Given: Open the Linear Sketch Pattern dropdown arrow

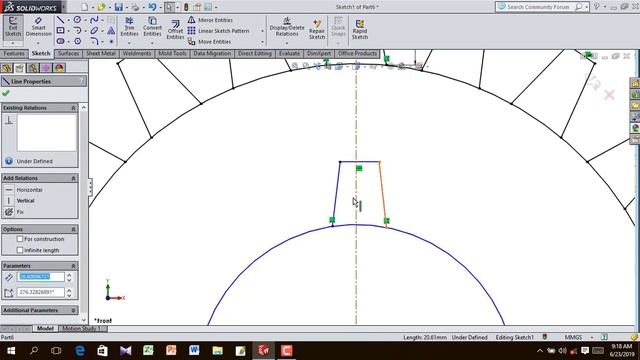Looking at the screenshot, I should tap(262, 31).
